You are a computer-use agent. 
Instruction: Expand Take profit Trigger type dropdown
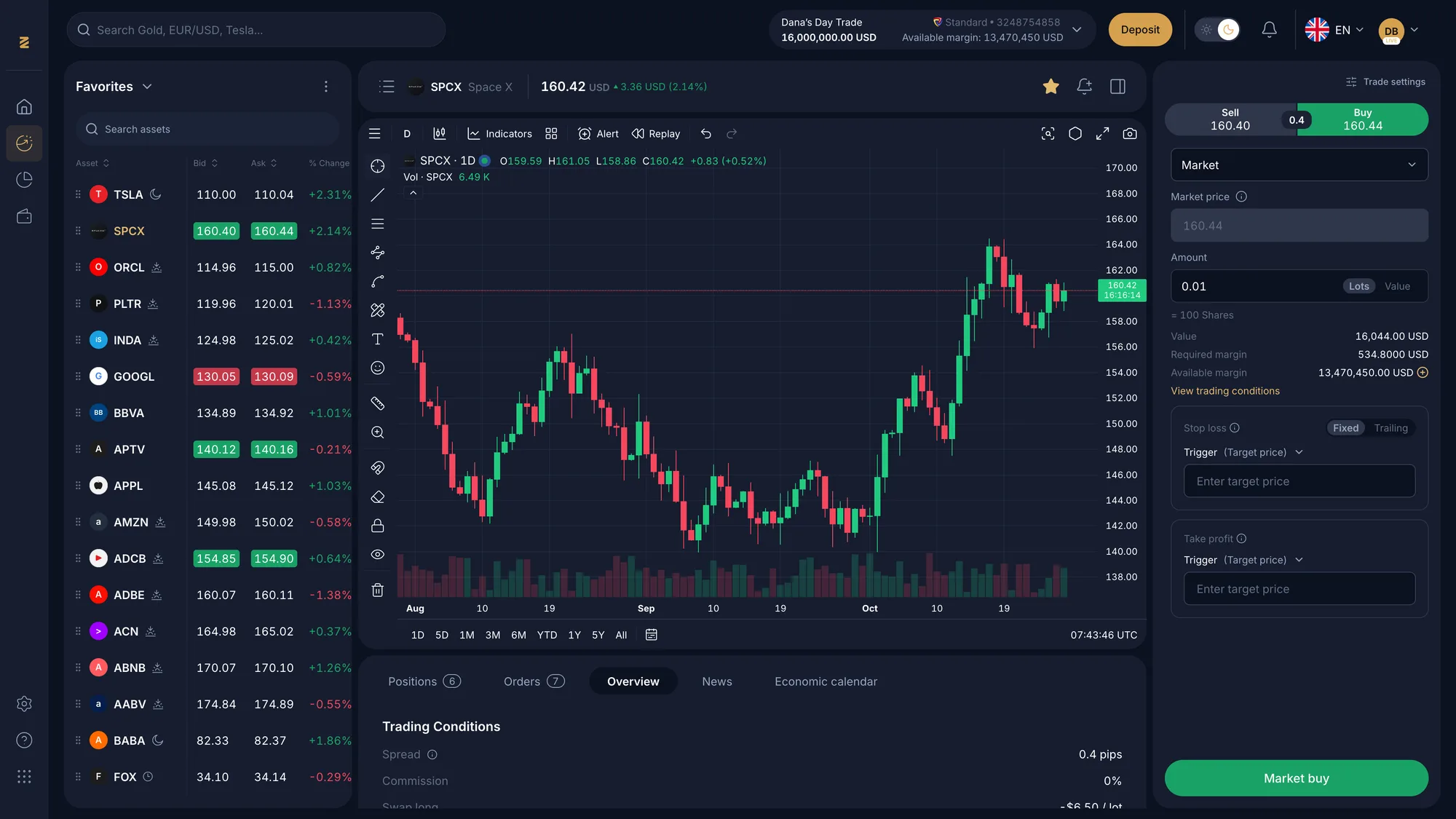pyautogui.click(x=1299, y=561)
